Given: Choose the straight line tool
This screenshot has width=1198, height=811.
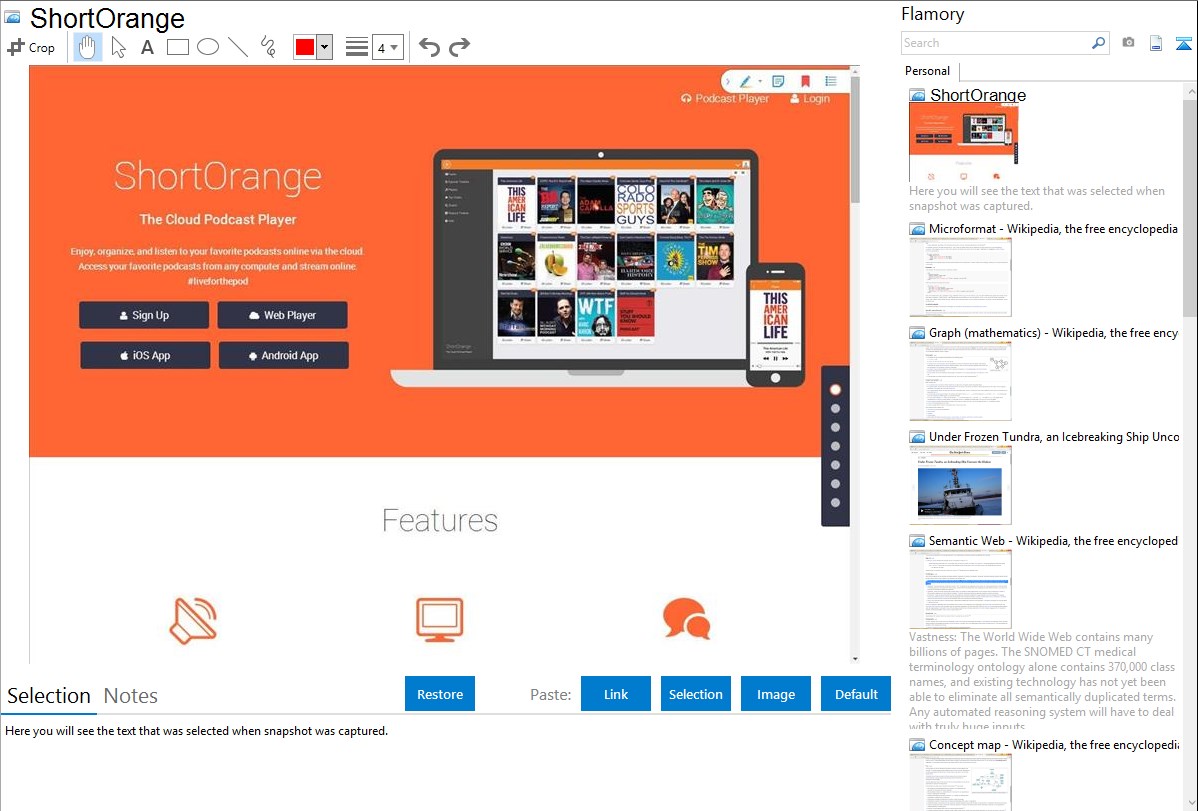Looking at the screenshot, I should pyautogui.click(x=238, y=47).
